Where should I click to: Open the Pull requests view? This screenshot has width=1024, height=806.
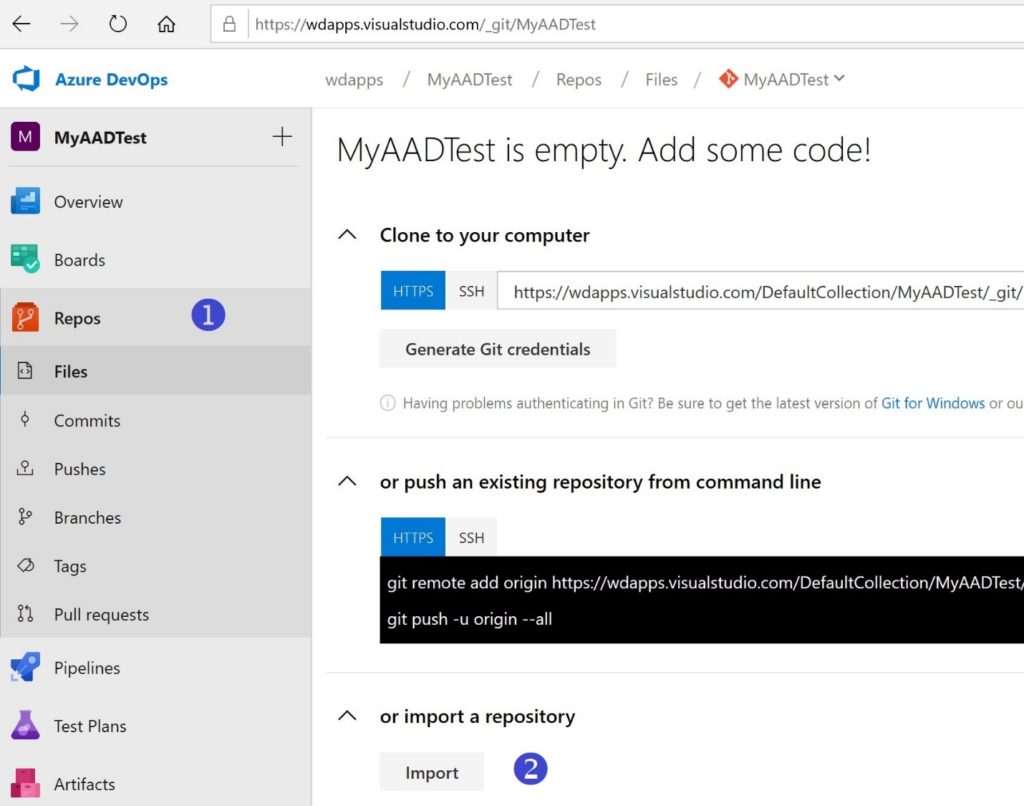point(101,614)
